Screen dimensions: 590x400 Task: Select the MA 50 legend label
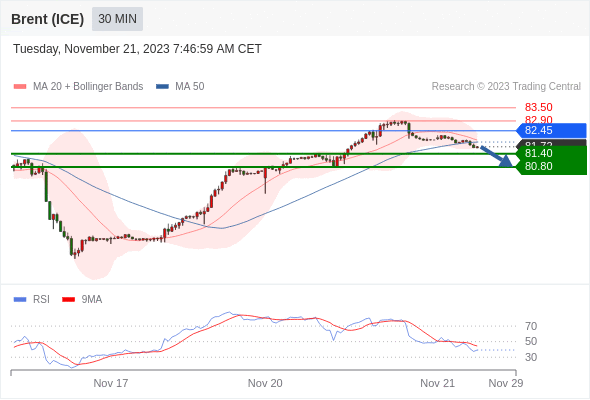190,87
